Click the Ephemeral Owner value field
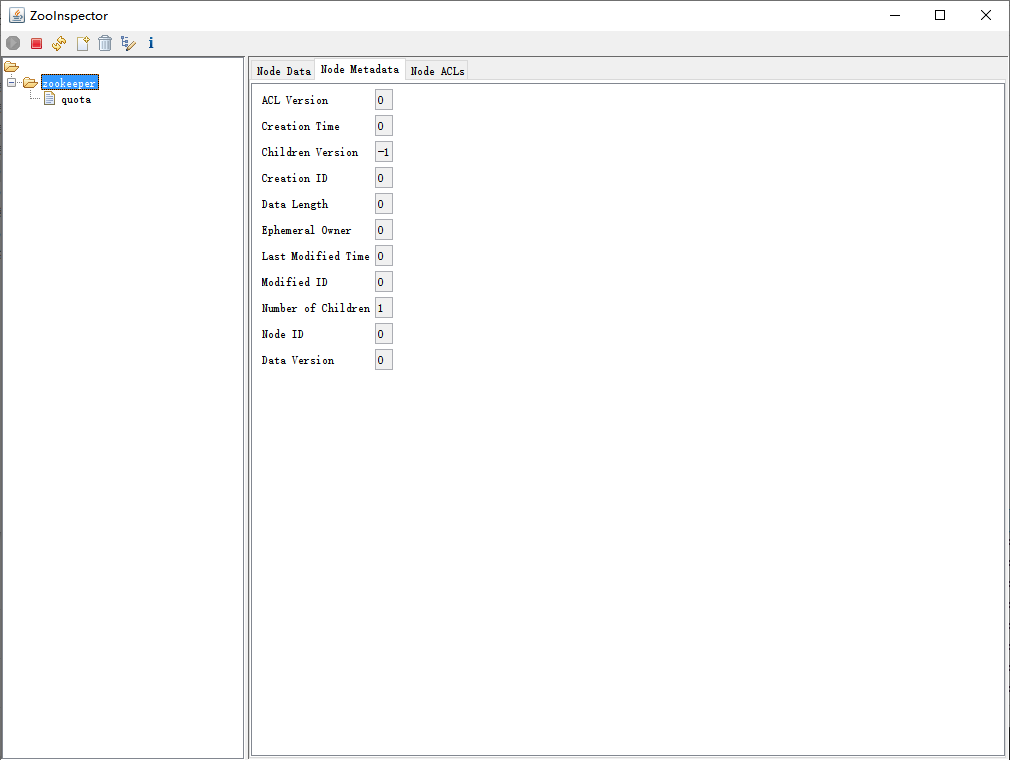1010x760 pixels. 384,230
